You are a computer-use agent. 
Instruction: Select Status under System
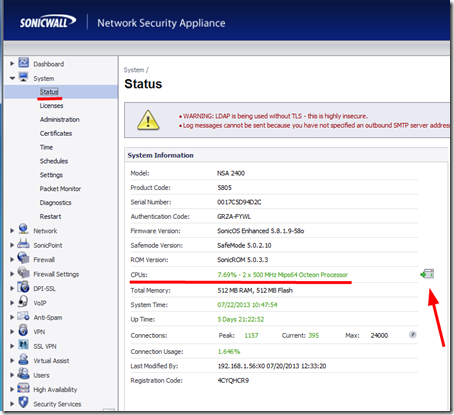[x=49, y=92]
